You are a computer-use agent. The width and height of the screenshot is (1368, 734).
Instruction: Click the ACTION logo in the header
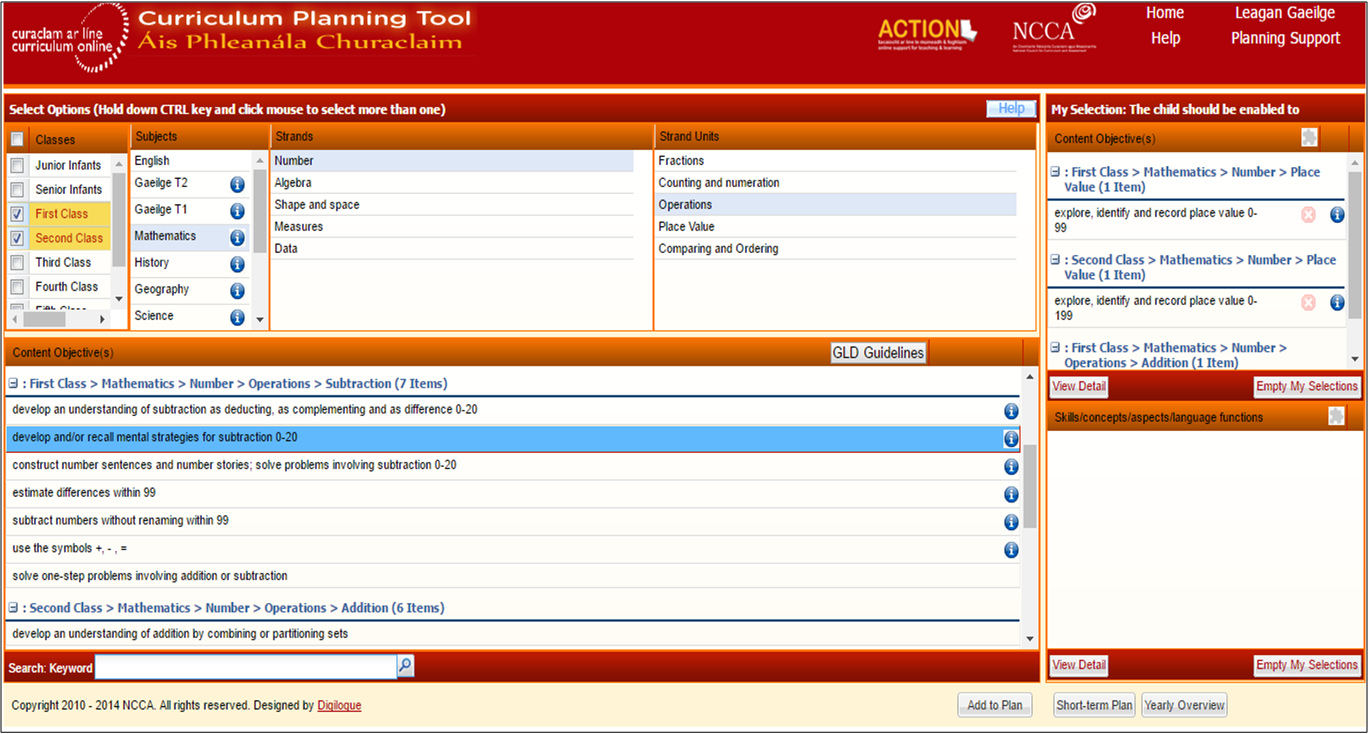point(926,30)
